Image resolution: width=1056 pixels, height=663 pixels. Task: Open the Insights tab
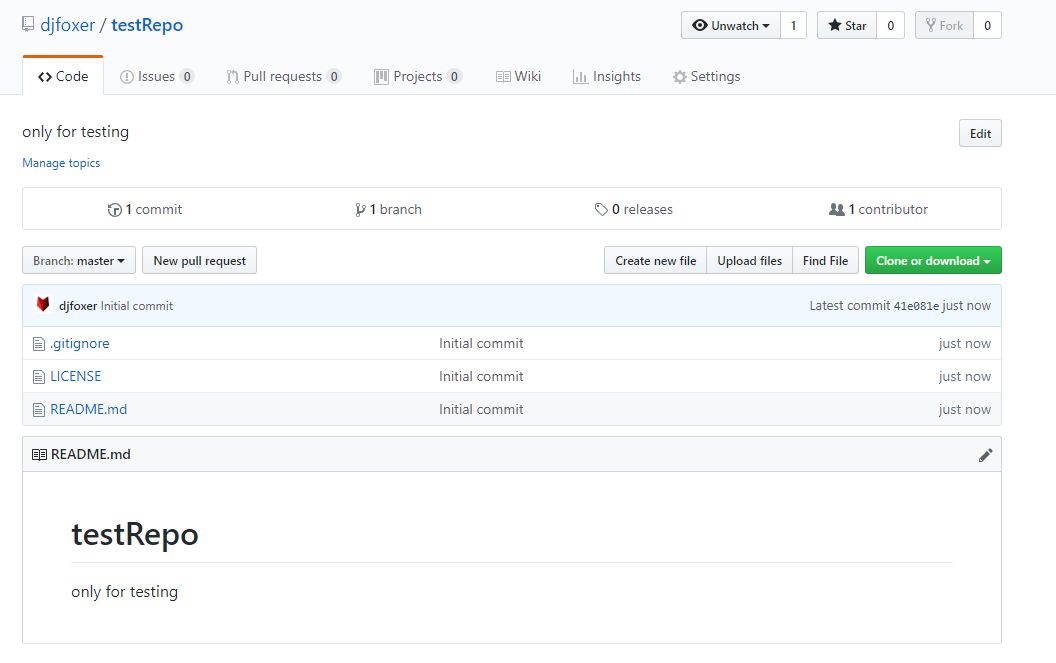(x=607, y=76)
